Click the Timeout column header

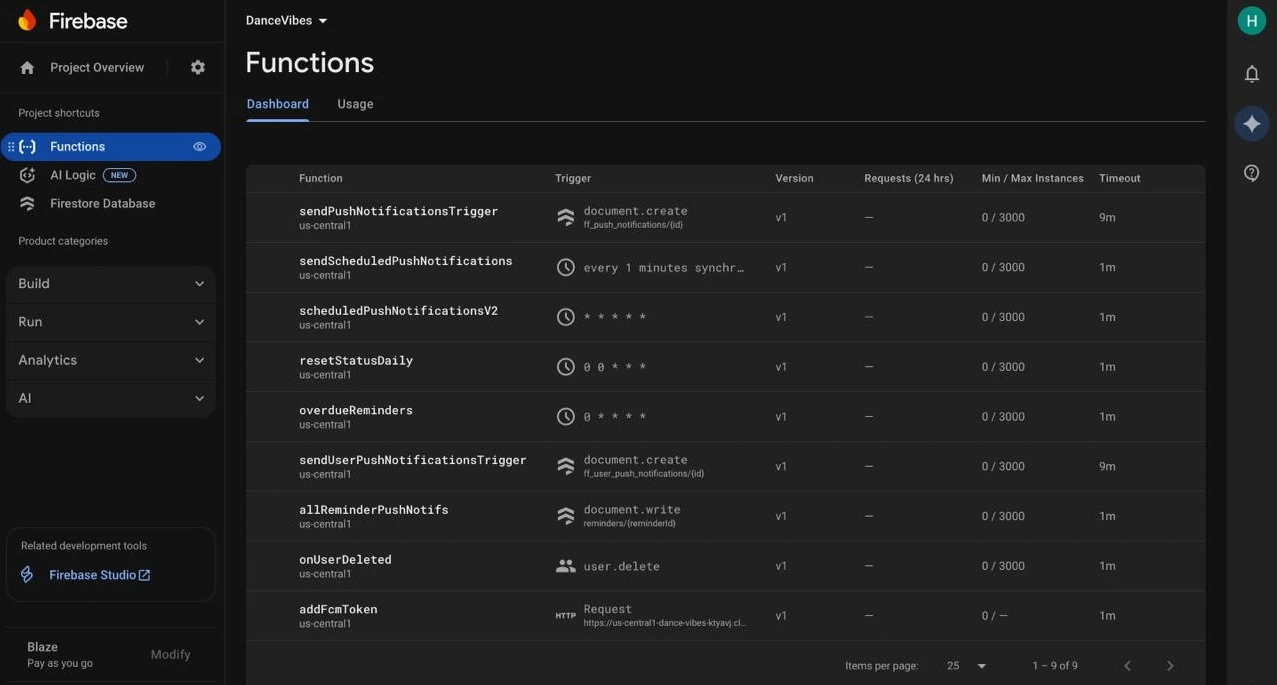[x=1120, y=178]
